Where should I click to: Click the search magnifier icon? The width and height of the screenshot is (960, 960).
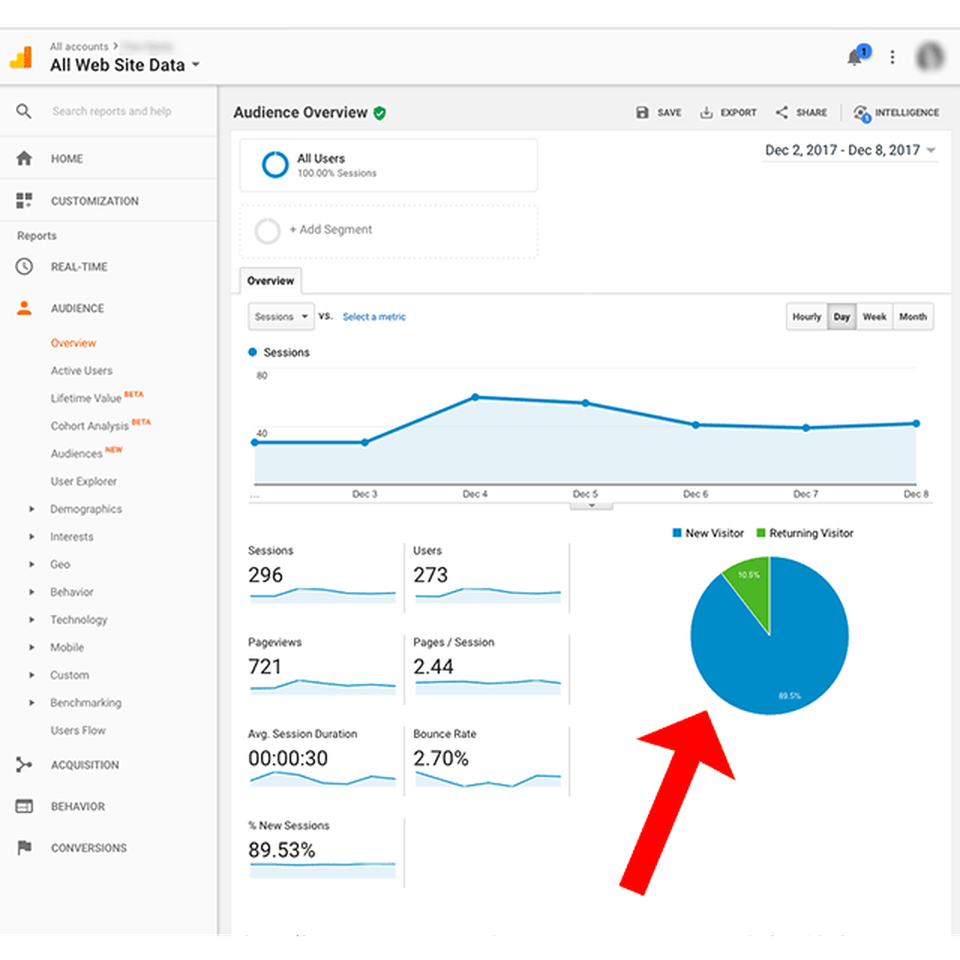click(23, 111)
